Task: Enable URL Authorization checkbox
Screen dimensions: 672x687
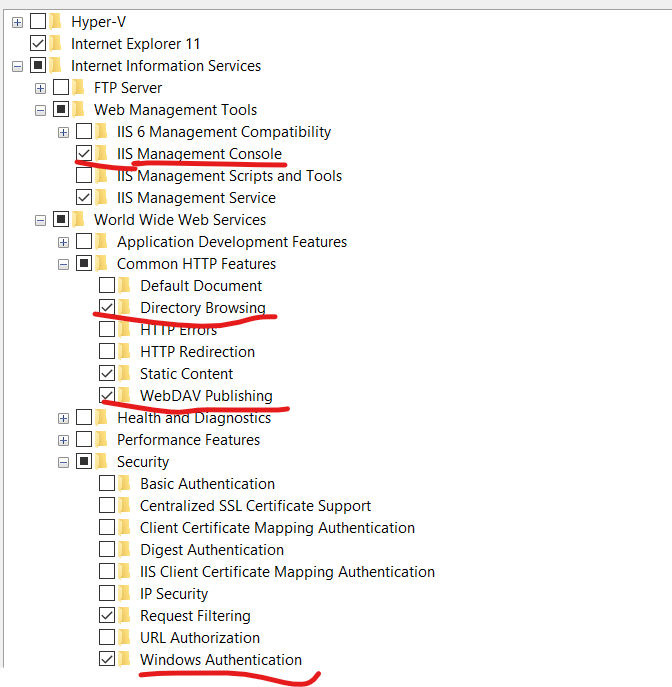Action: (x=107, y=637)
